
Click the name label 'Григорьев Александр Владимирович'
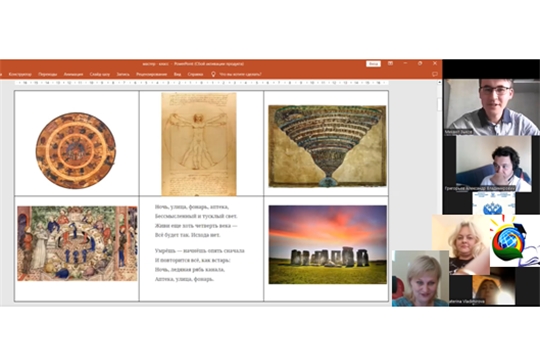[480, 188]
